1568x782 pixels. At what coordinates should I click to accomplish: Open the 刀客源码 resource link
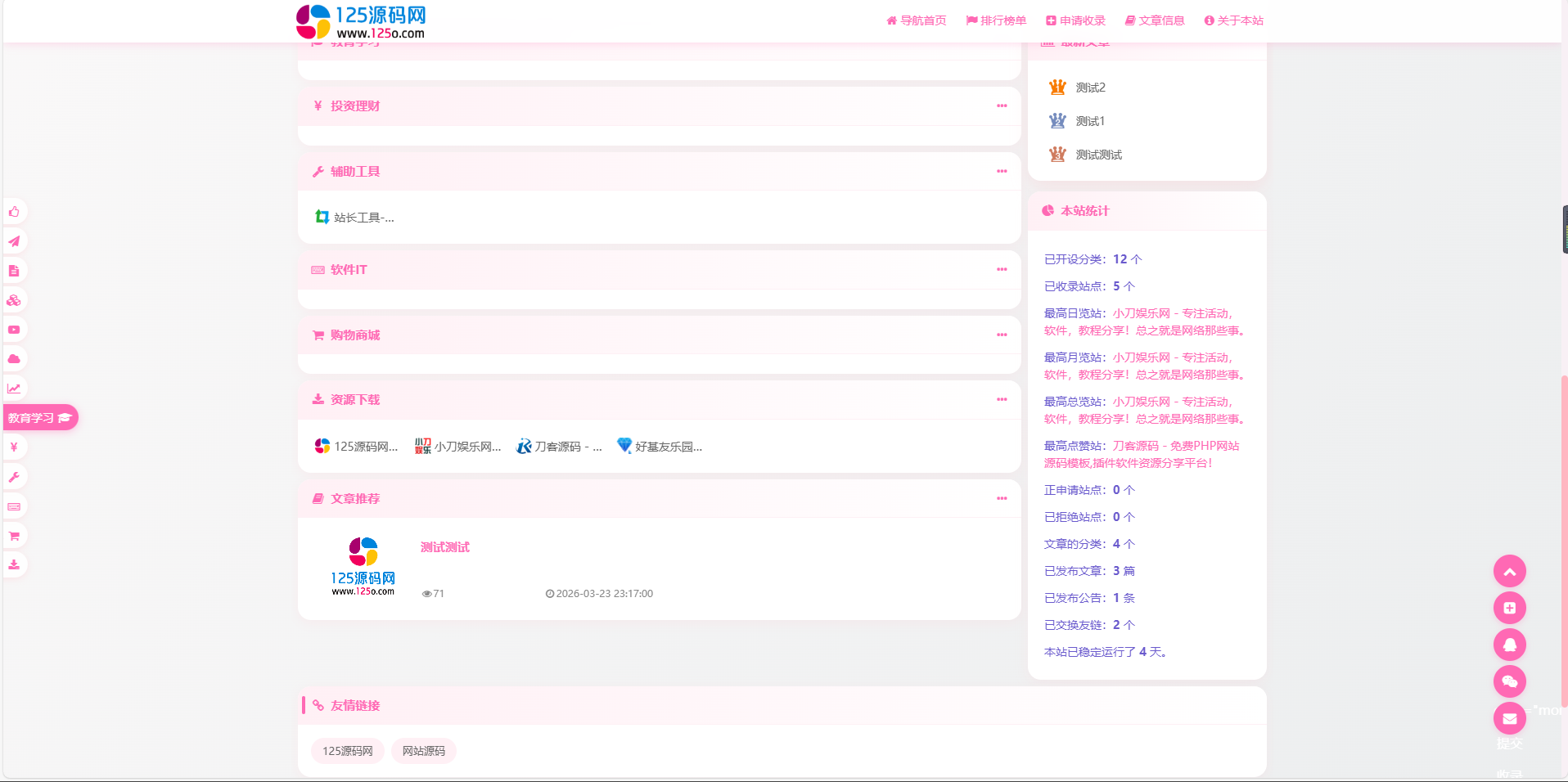point(559,447)
